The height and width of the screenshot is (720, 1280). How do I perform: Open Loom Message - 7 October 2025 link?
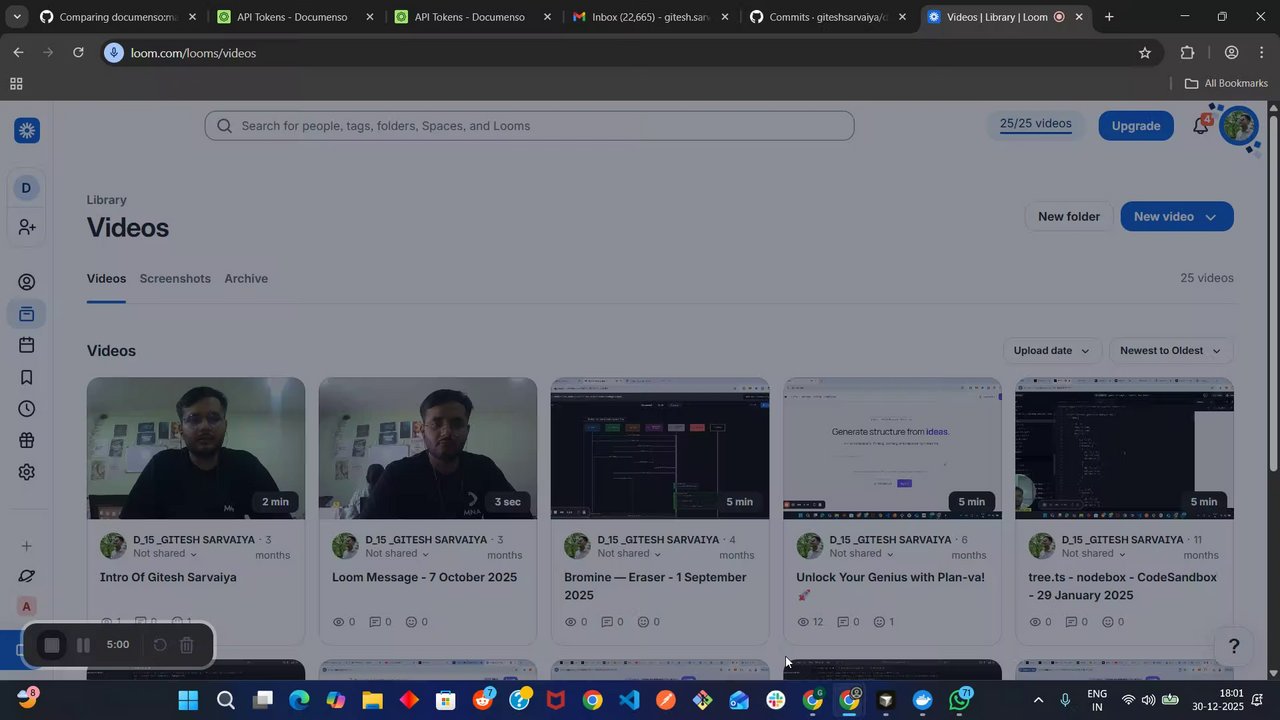[424, 578]
